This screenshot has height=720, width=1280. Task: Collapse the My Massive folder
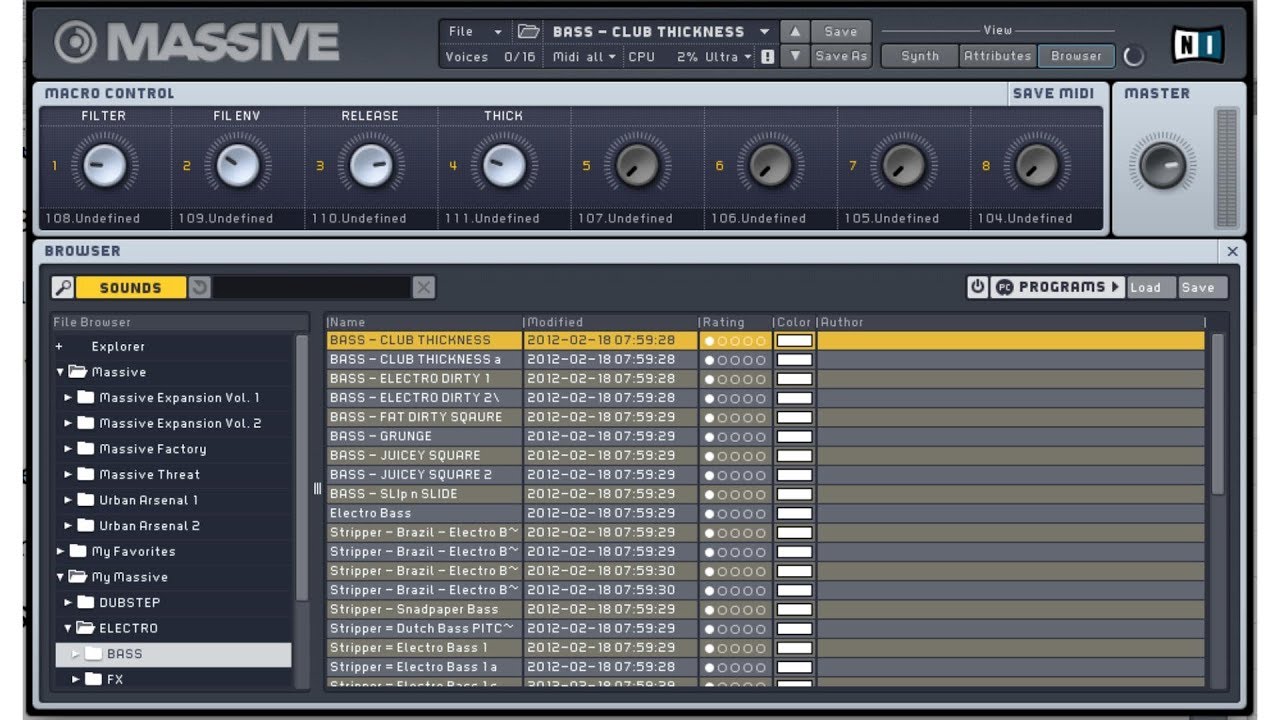[60, 577]
